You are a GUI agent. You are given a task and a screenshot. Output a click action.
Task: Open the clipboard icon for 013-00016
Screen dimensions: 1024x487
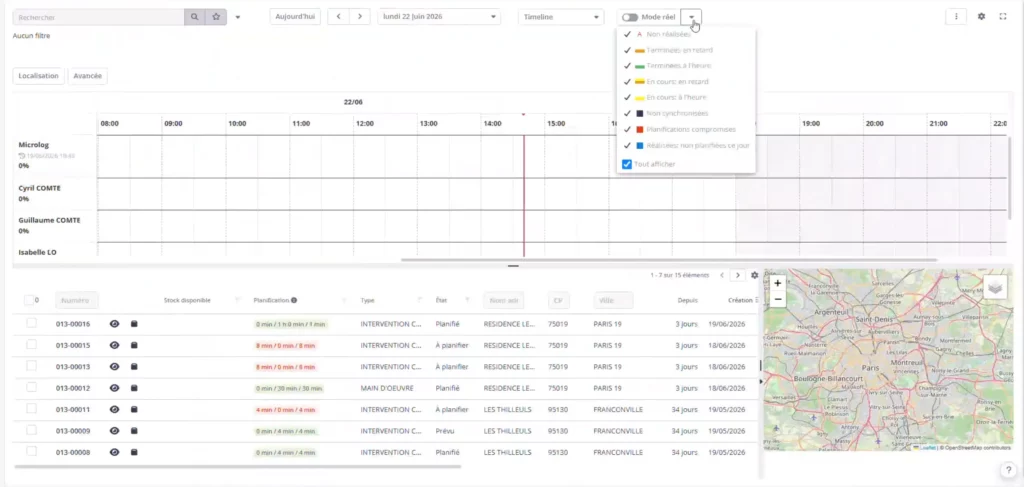(134, 324)
